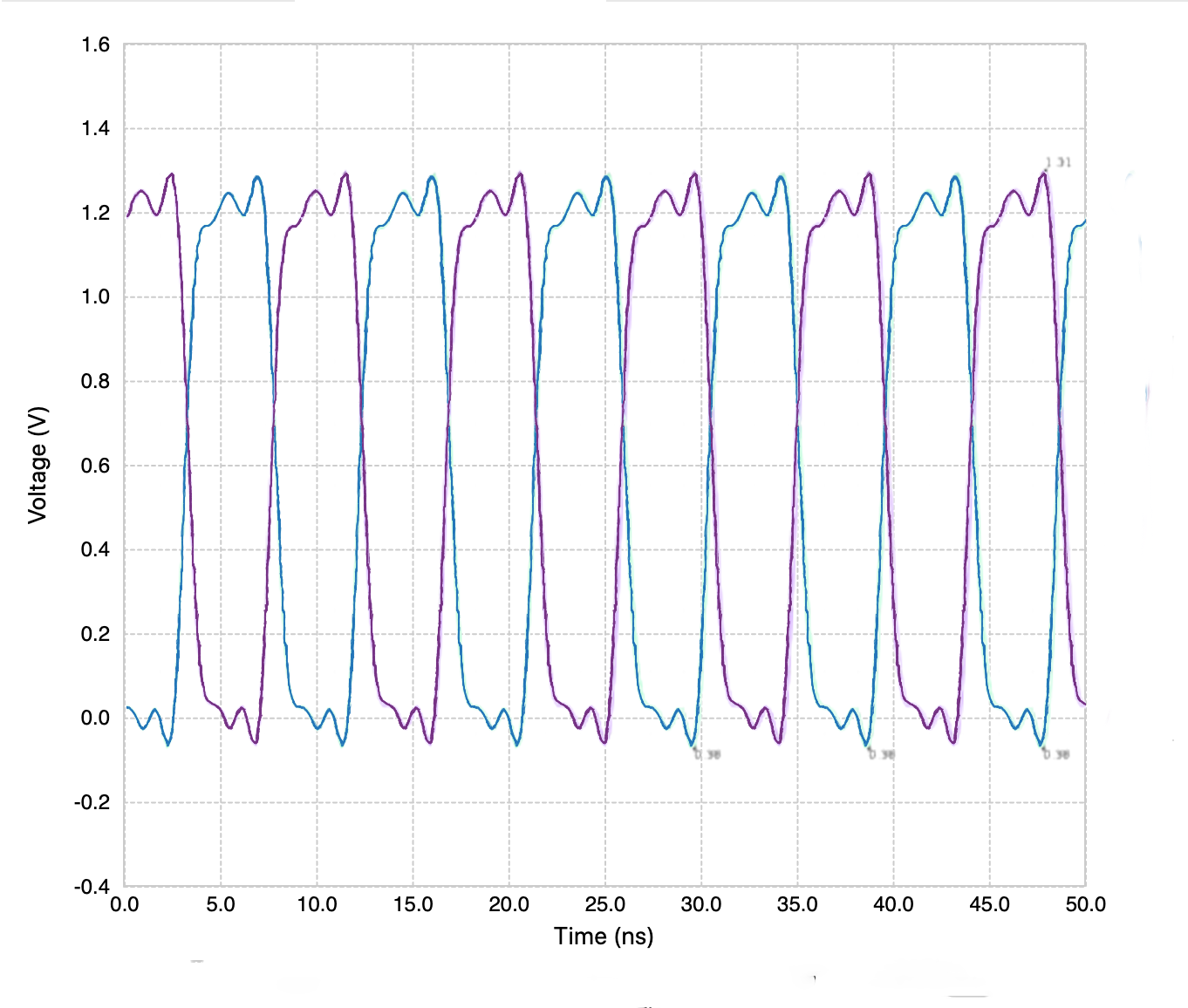Screen dimensions: 1188x1008
Task: Select the 45.0 time axis tick label
Action: 990,904
